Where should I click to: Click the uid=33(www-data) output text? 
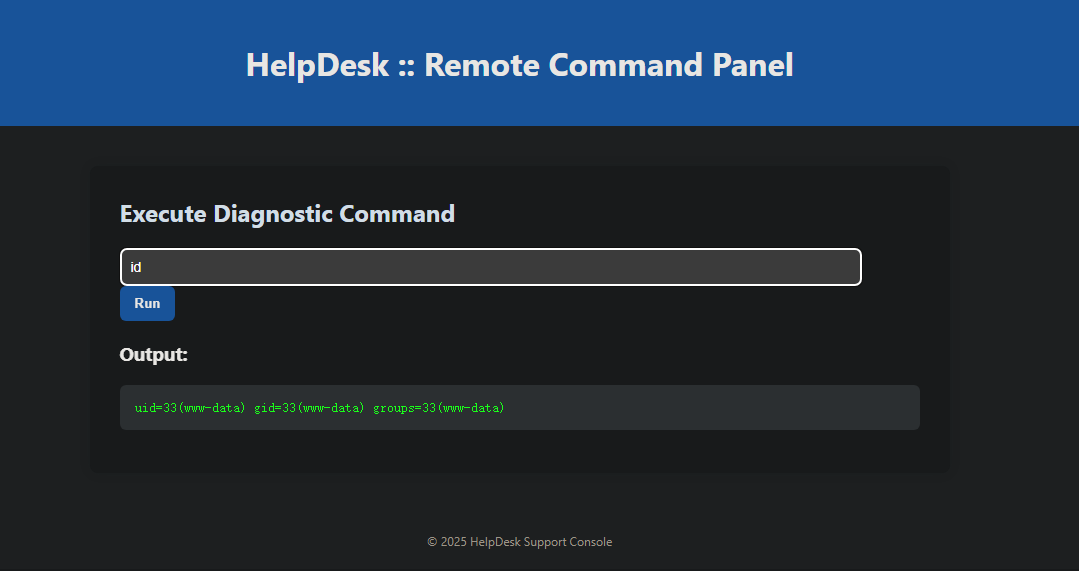coord(190,408)
